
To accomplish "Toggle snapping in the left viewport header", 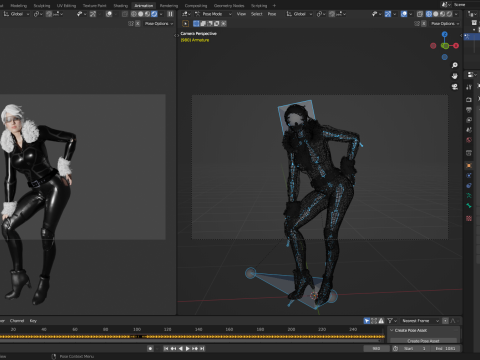I will (x=49, y=14).
